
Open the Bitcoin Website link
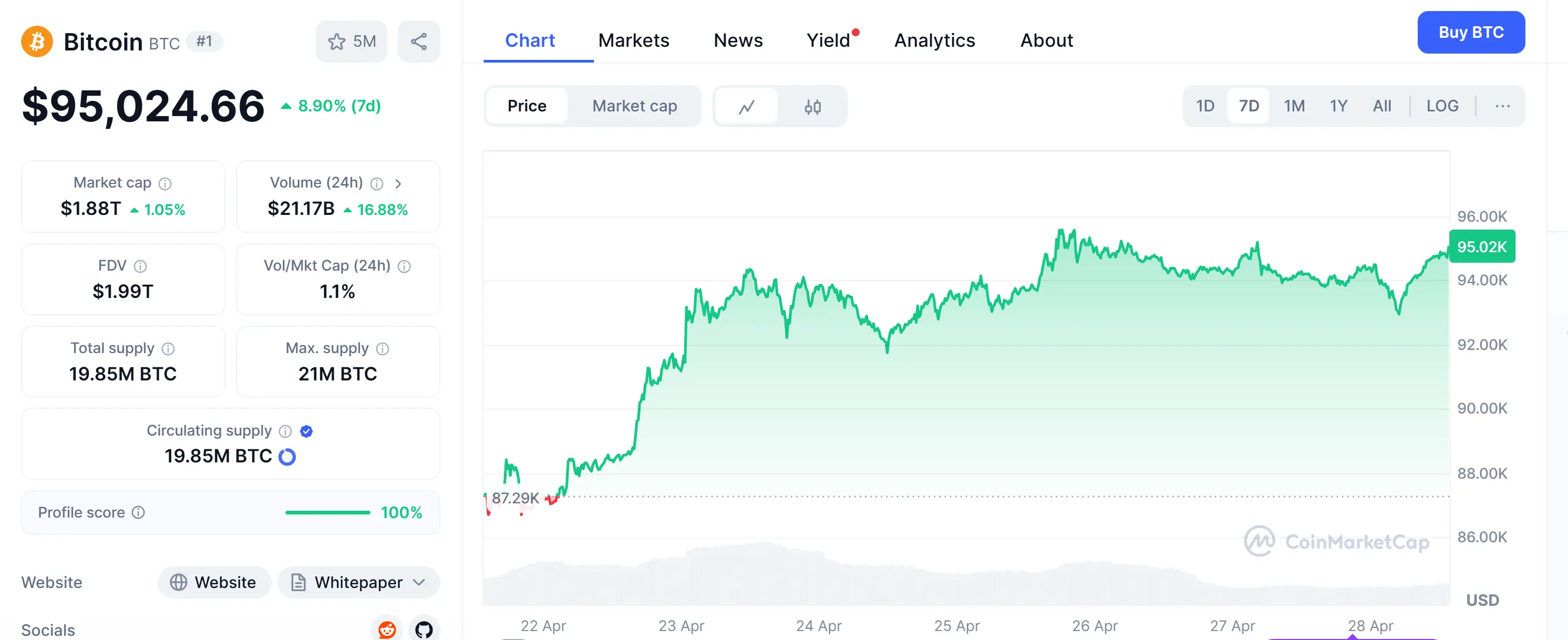pyautogui.click(x=214, y=582)
